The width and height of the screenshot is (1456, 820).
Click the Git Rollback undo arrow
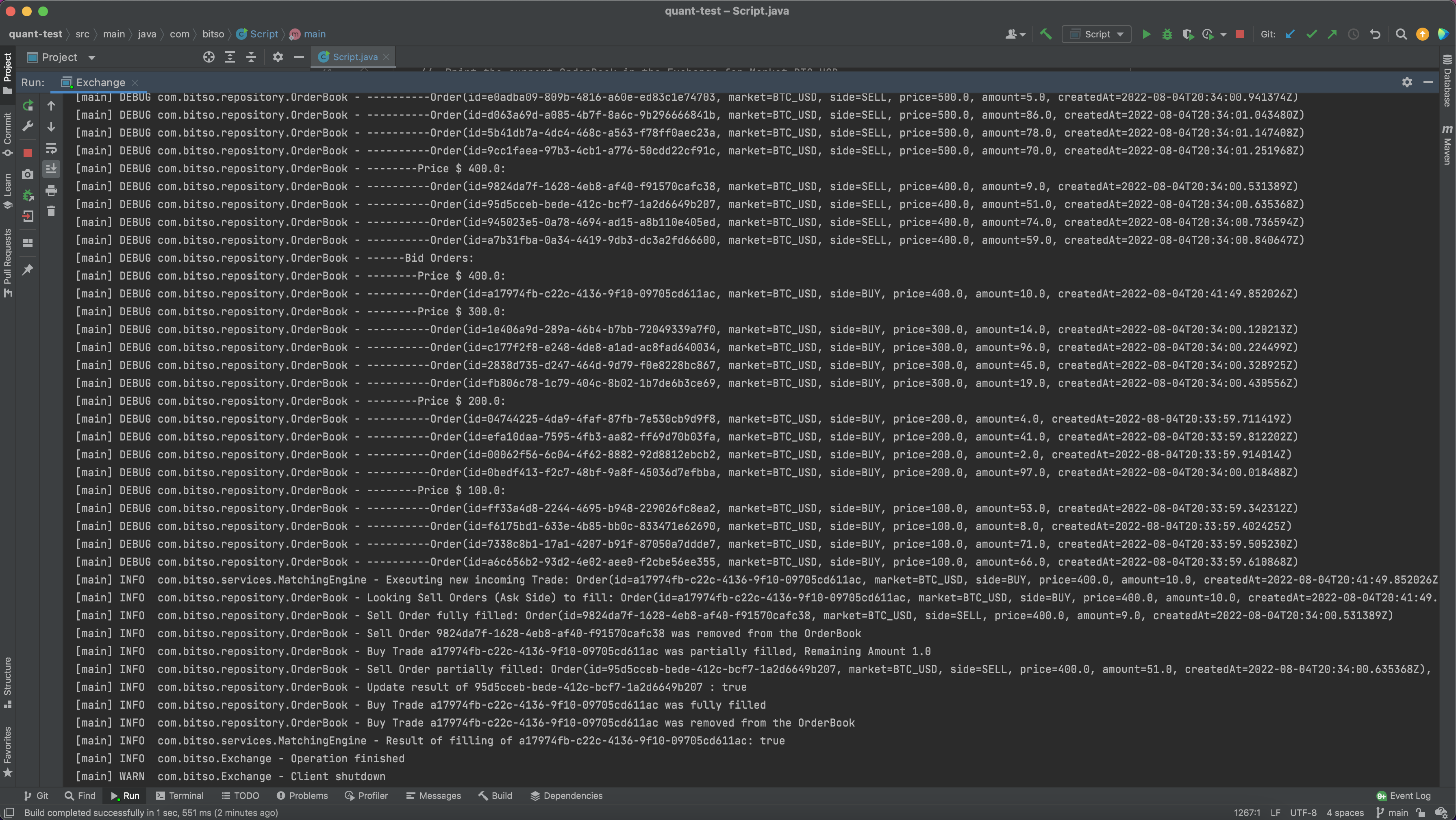pos(1375,35)
